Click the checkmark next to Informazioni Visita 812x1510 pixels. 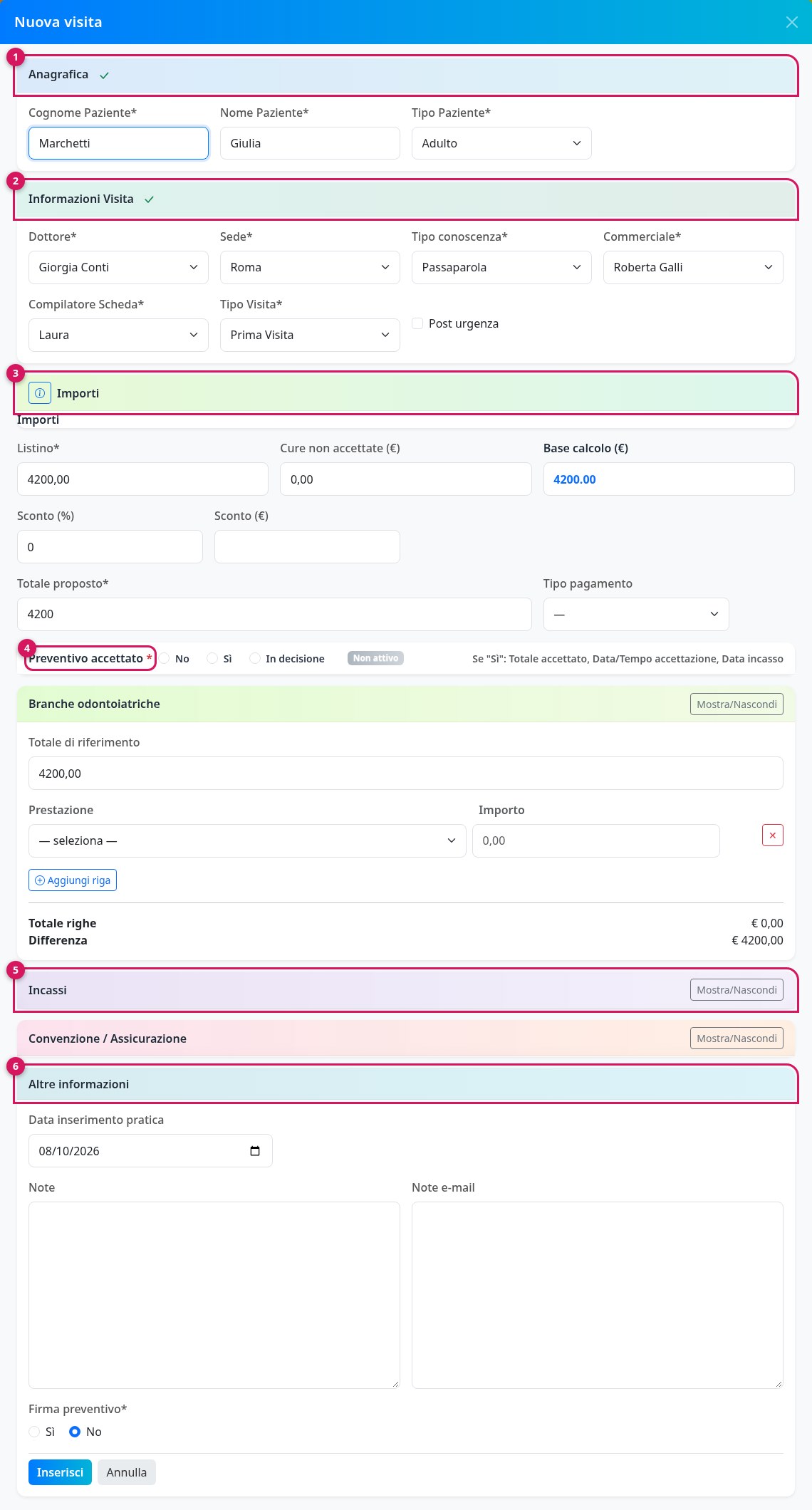(x=150, y=199)
